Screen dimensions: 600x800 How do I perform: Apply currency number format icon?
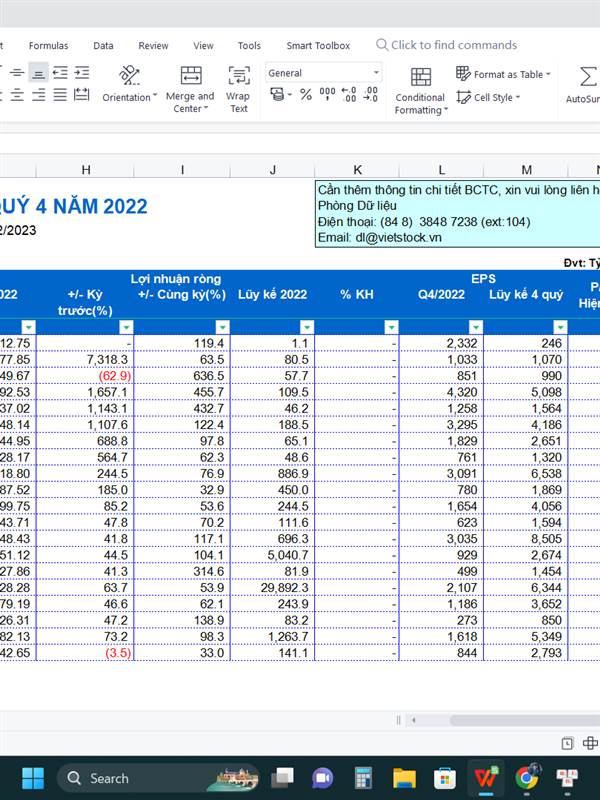pos(277,94)
